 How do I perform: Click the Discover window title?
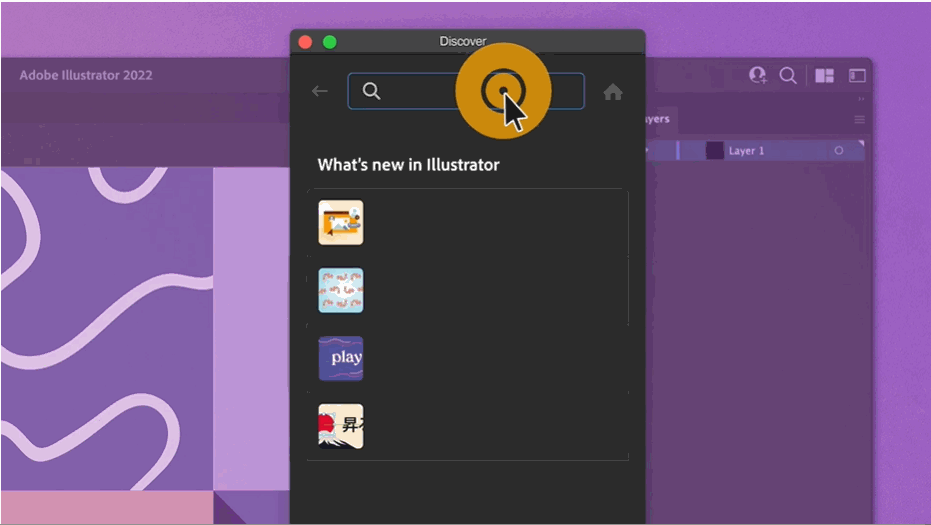[x=463, y=41]
